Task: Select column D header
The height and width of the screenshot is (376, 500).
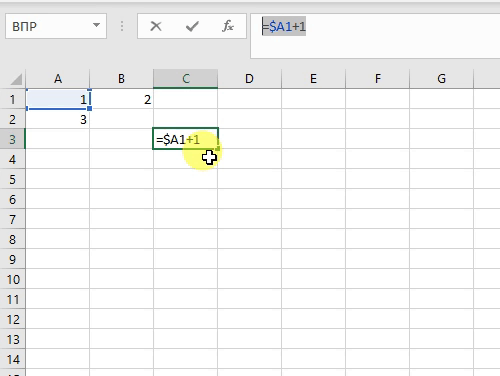Action: tap(249, 79)
